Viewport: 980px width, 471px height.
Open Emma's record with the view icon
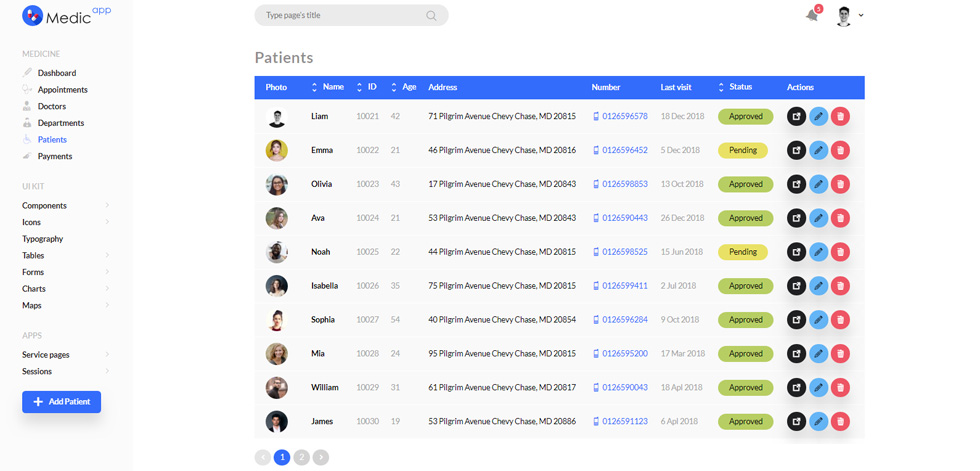796,150
